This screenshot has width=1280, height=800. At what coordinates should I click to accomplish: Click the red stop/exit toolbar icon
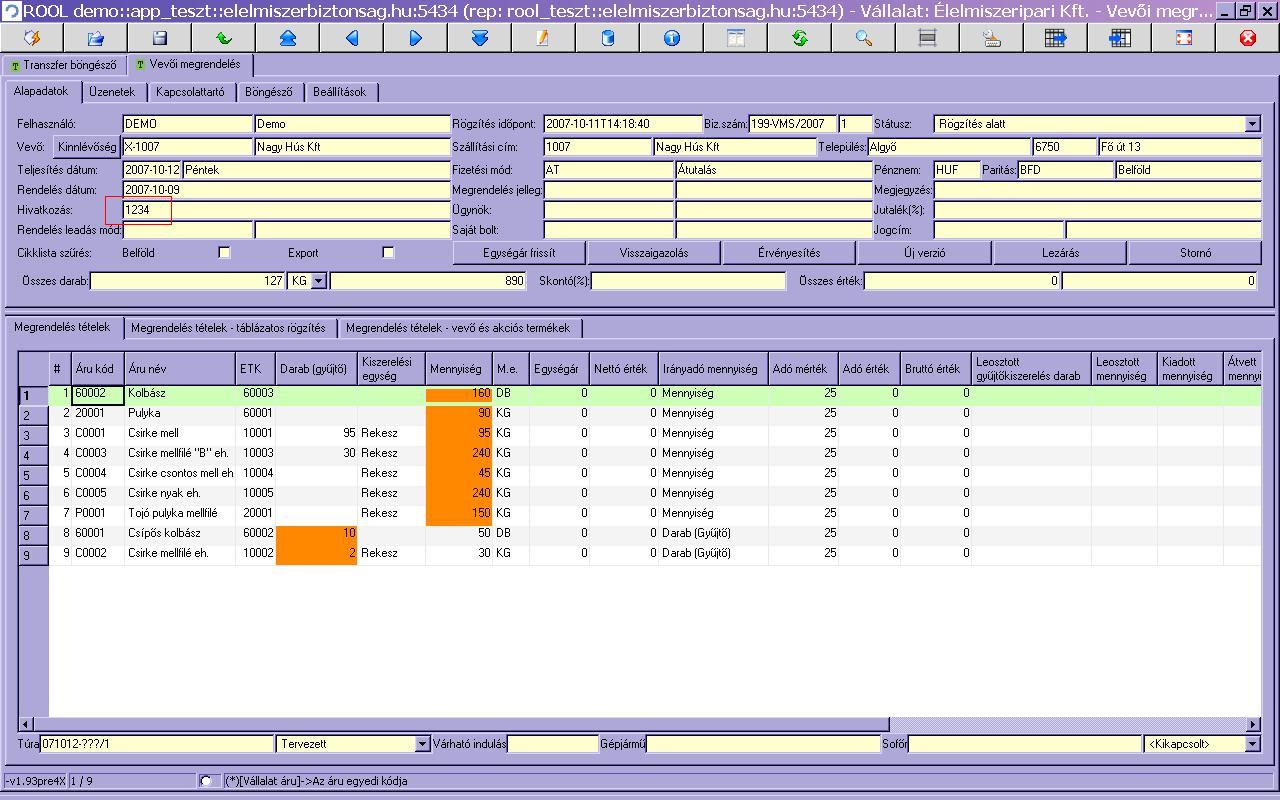point(1248,38)
